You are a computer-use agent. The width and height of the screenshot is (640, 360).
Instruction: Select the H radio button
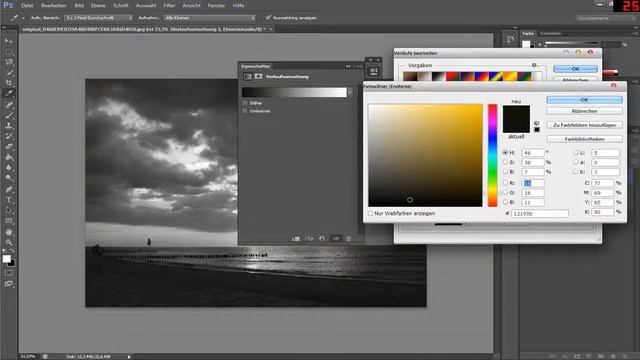(505, 153)
